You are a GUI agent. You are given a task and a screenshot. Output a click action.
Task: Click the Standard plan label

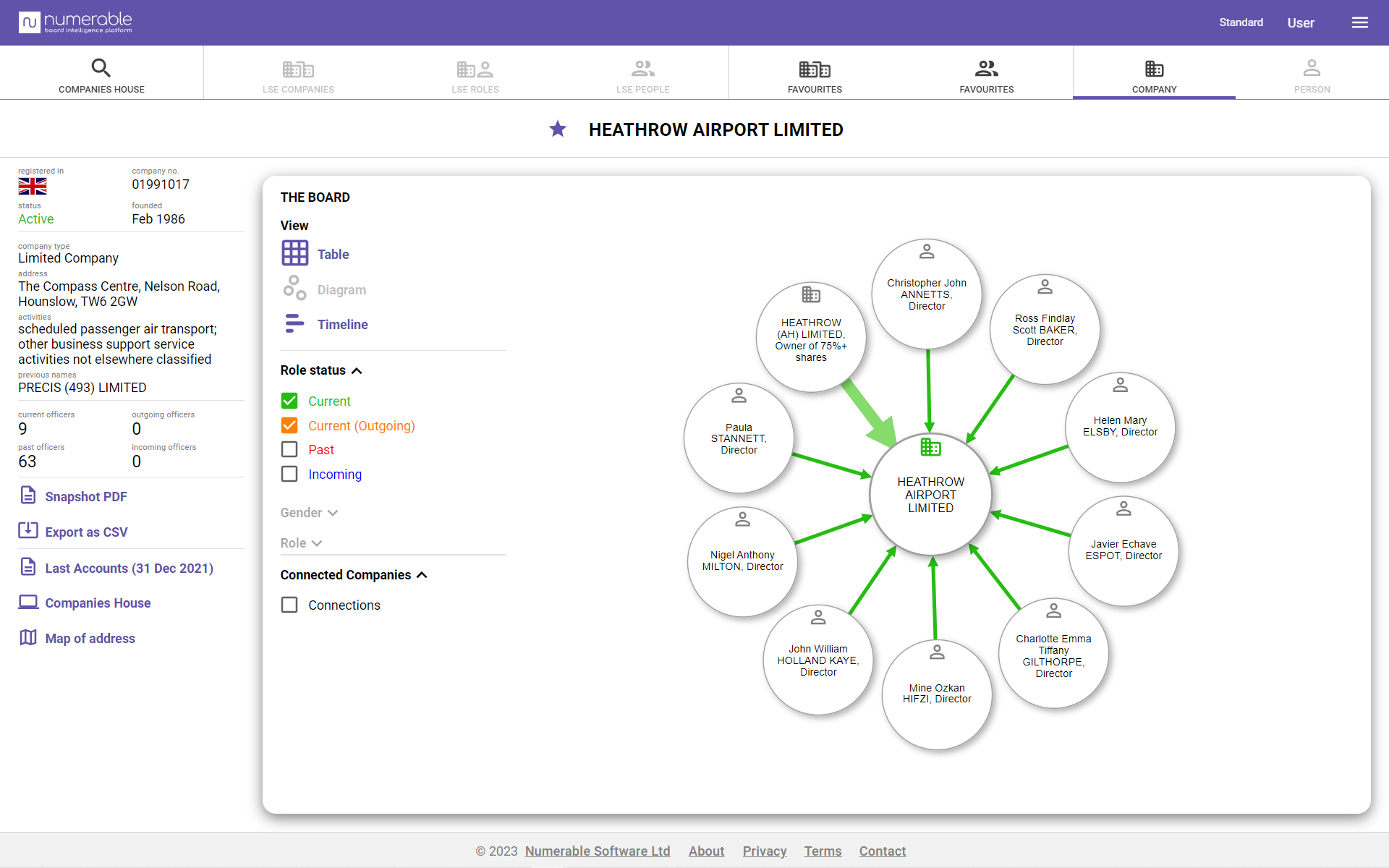(x=1241, y=22)
